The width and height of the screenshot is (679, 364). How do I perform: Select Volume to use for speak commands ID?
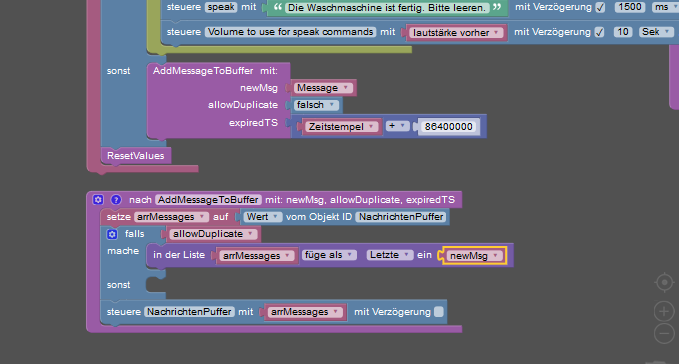tap(291, 32)
